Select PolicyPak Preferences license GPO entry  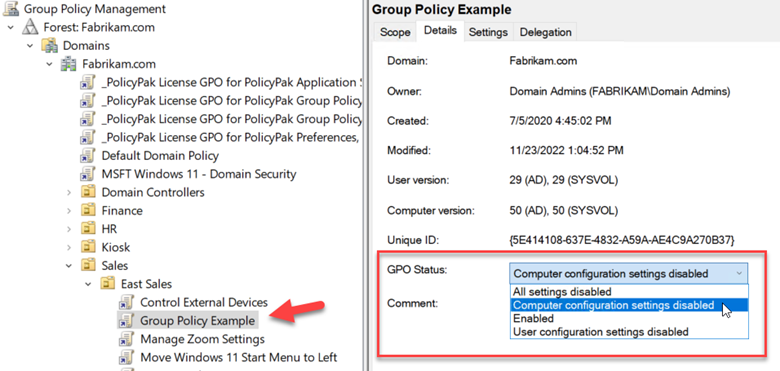(x=230, y=137)
